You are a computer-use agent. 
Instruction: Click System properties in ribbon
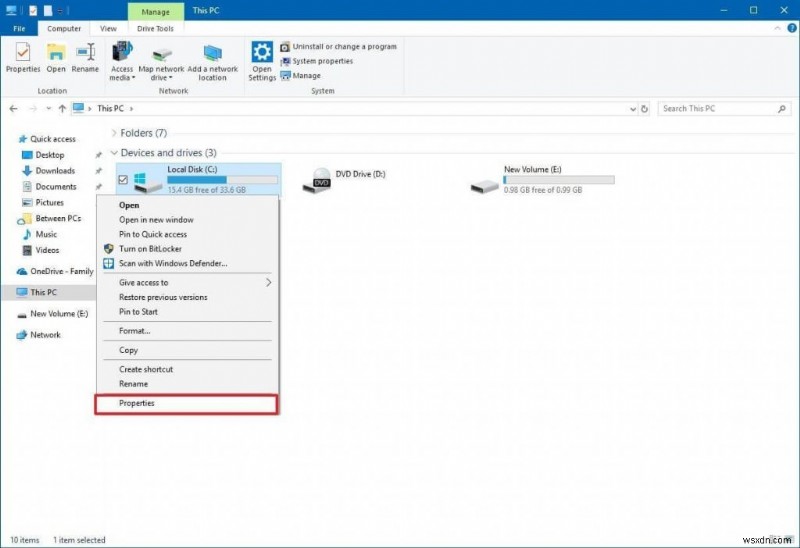pos(316,61)
